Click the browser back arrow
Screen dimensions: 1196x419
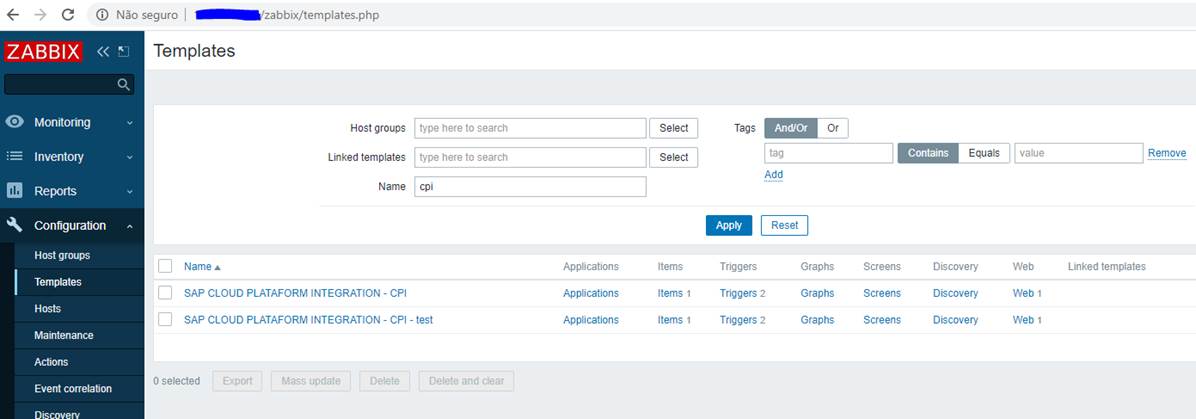click(x=12, y=15)
